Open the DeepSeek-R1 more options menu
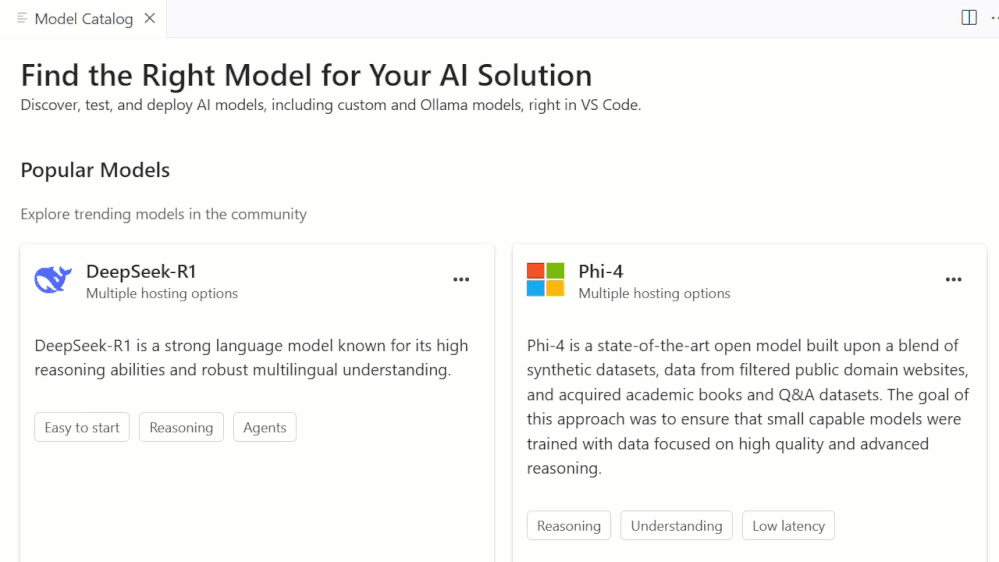 pyautogui.click(x=461, y=280)
